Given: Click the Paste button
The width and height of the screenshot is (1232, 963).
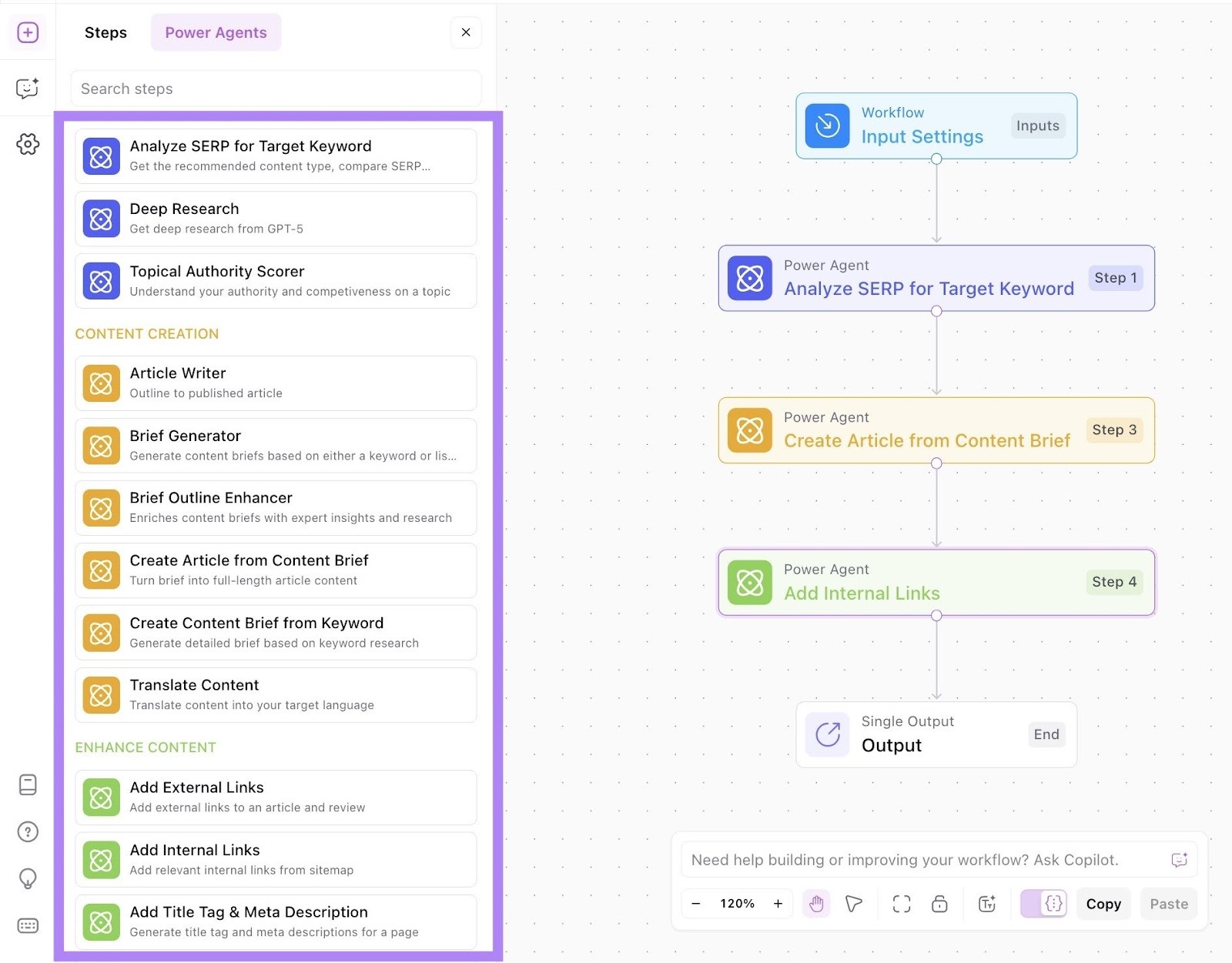Looking at the screenshot, I should click(x=1168, y=904).
